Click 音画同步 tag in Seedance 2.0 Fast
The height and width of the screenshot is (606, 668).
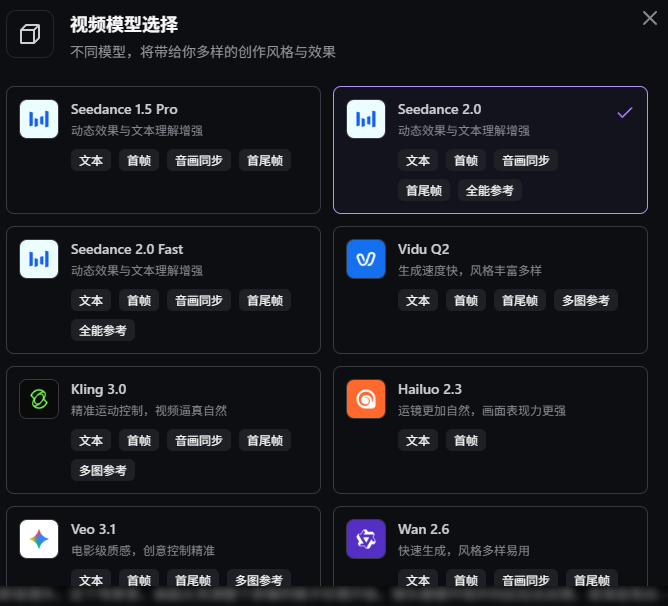[199, 300]
